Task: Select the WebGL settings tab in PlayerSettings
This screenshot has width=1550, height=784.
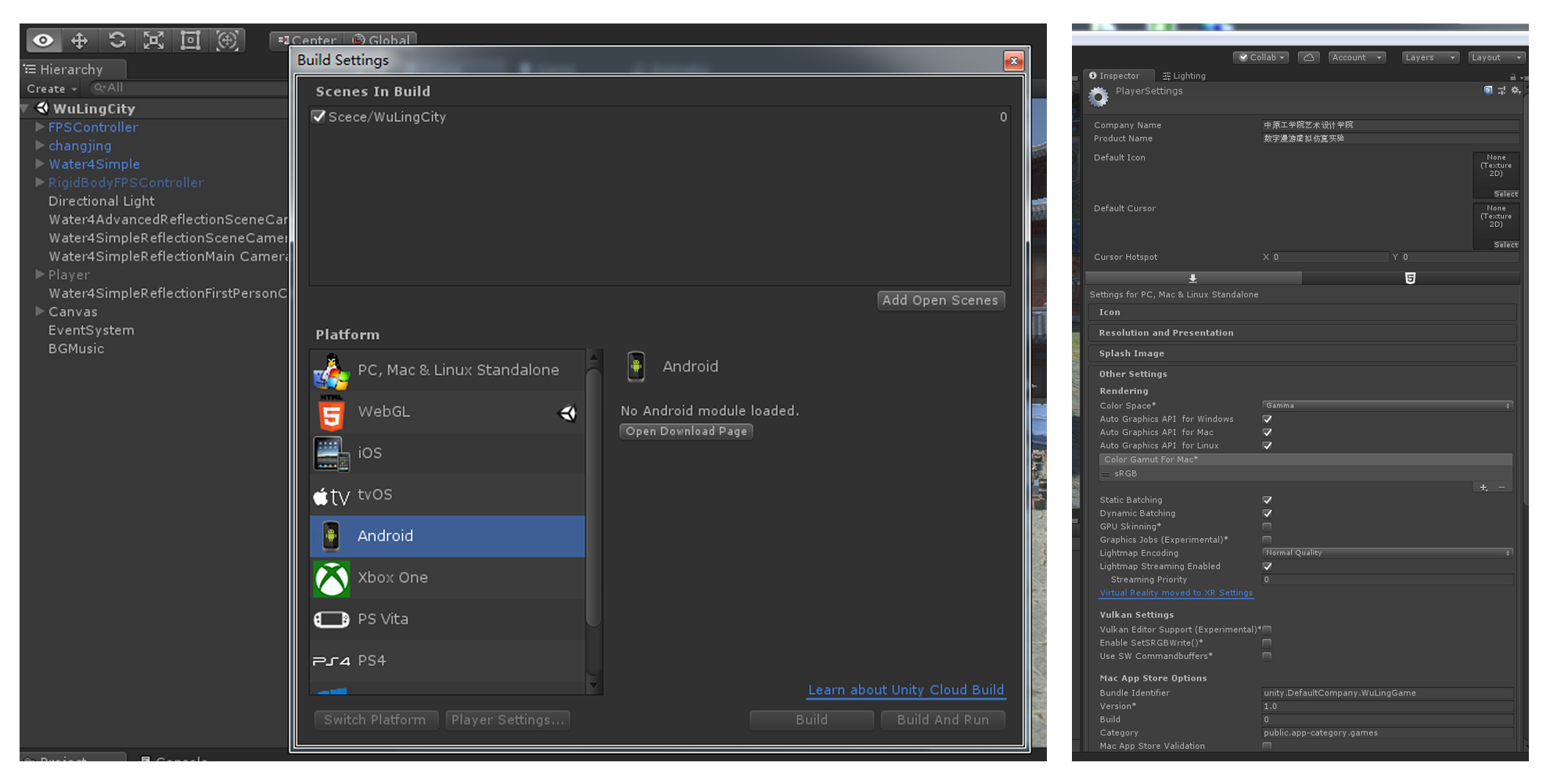Action: [1411, 278]
